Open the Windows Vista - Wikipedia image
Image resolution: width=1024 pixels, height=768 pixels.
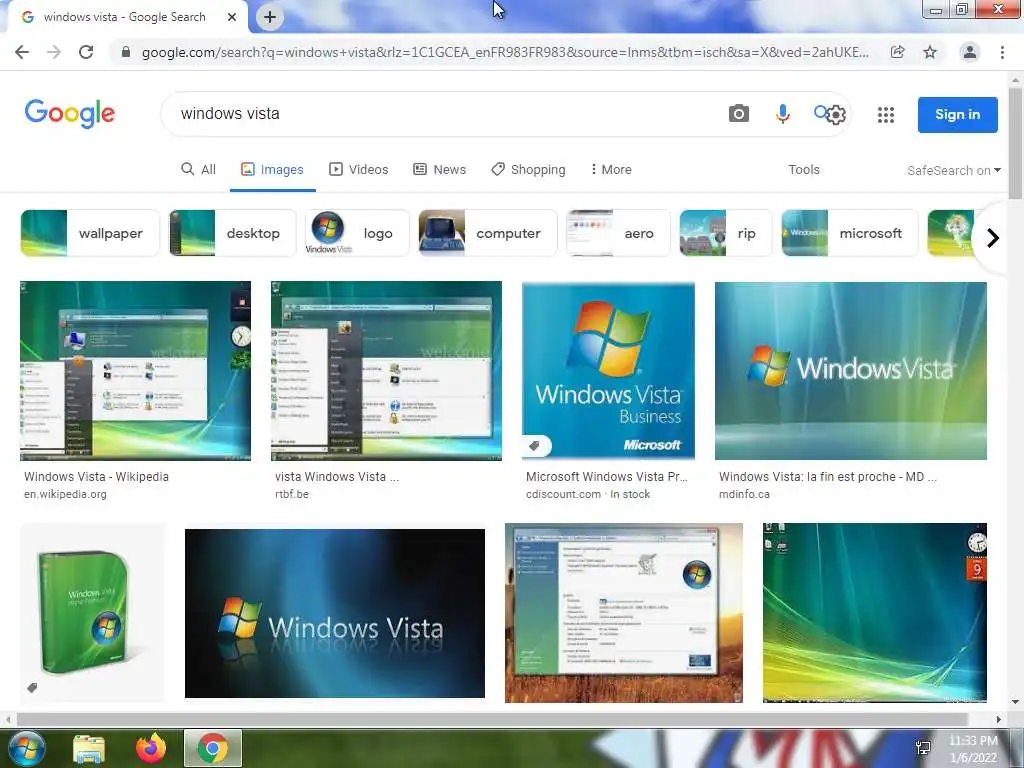pyautogui.click(x=135, y=371)
